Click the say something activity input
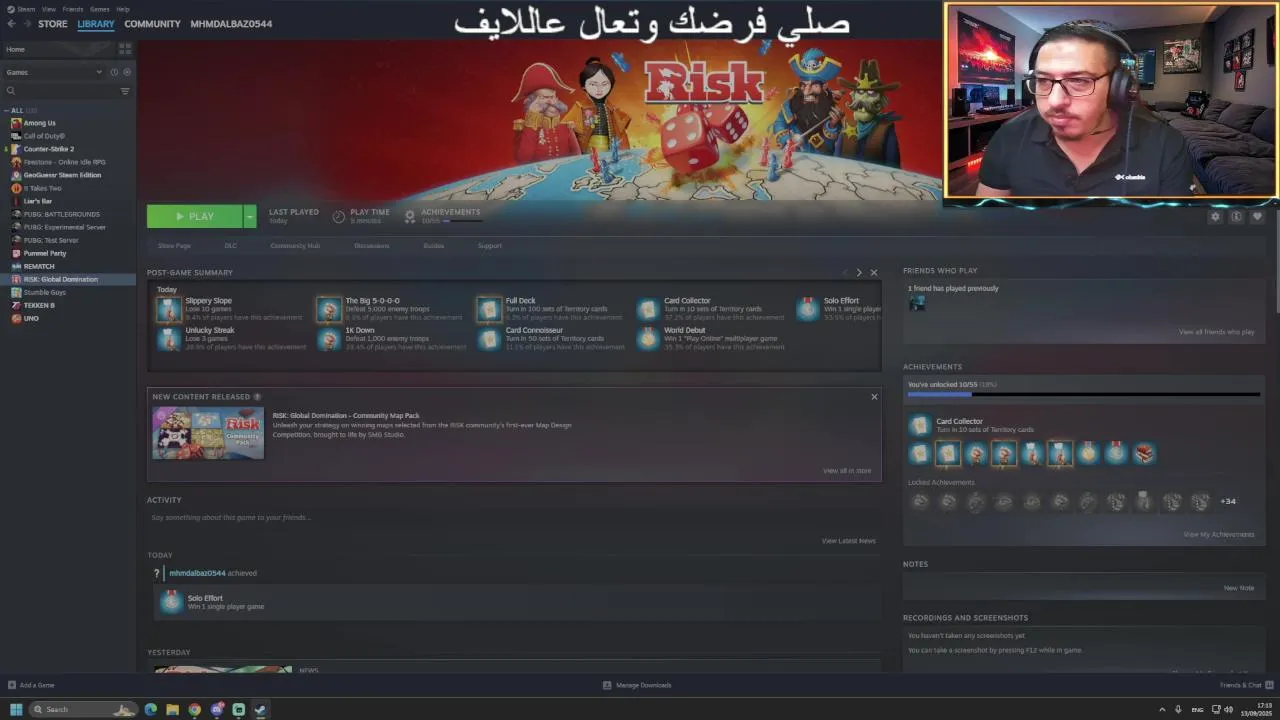Viewport: 1280px width, 720px height. coord(514,518)
